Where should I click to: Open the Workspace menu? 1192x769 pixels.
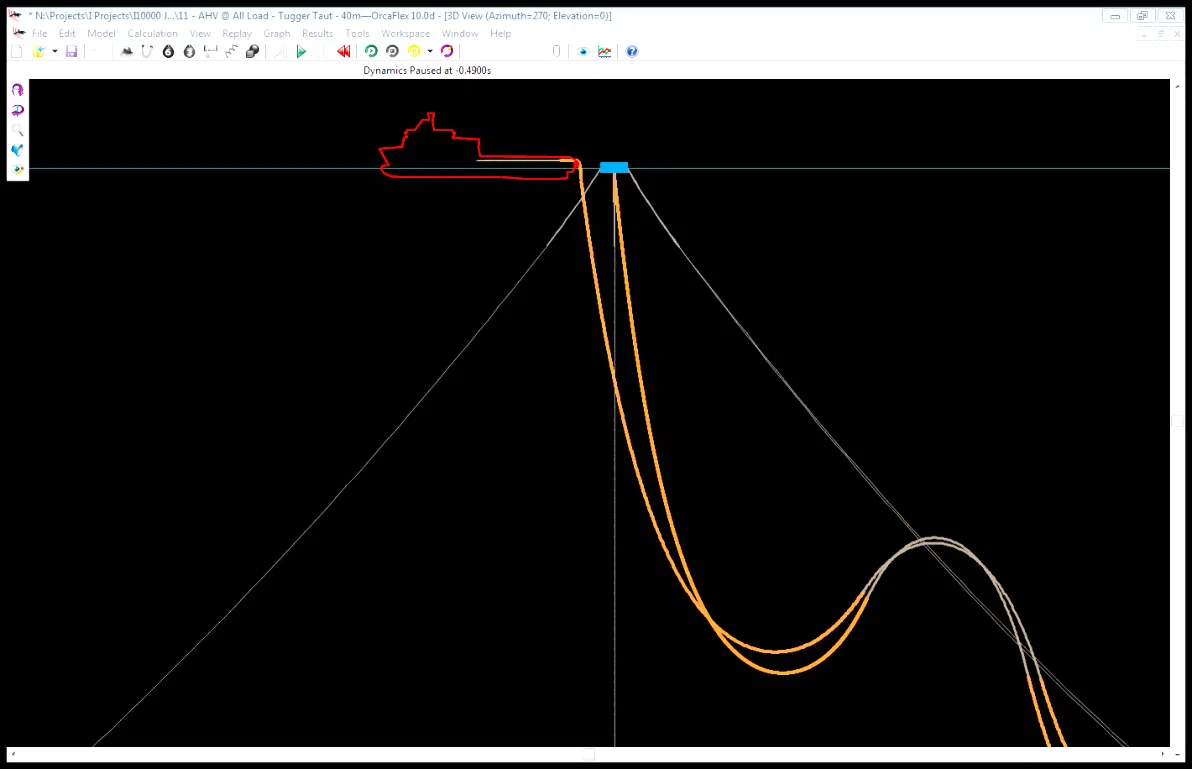tap(405, 33)
